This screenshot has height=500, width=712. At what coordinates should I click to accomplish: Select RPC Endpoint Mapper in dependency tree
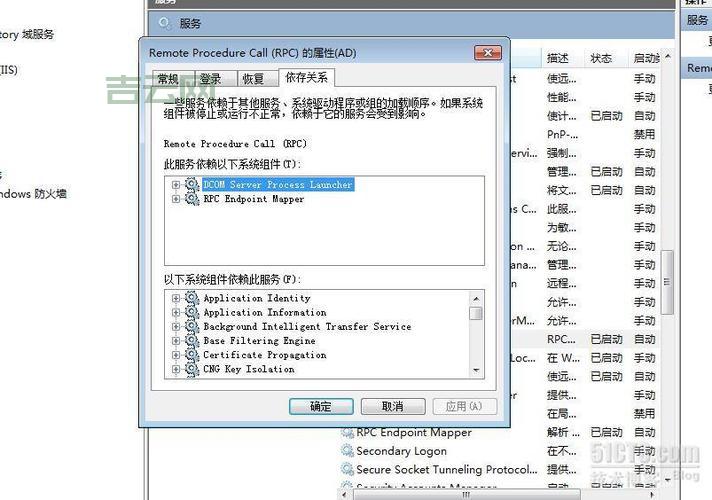253,199
